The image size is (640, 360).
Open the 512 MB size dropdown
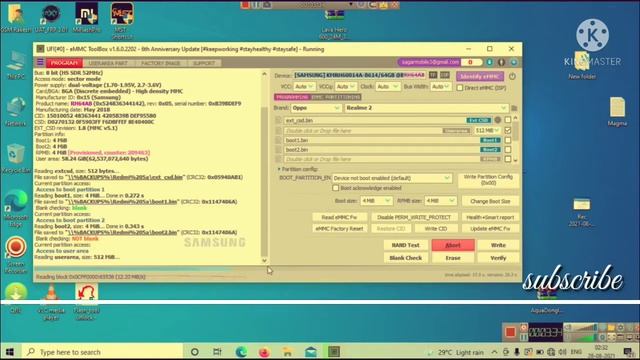[x=487, y=130]
